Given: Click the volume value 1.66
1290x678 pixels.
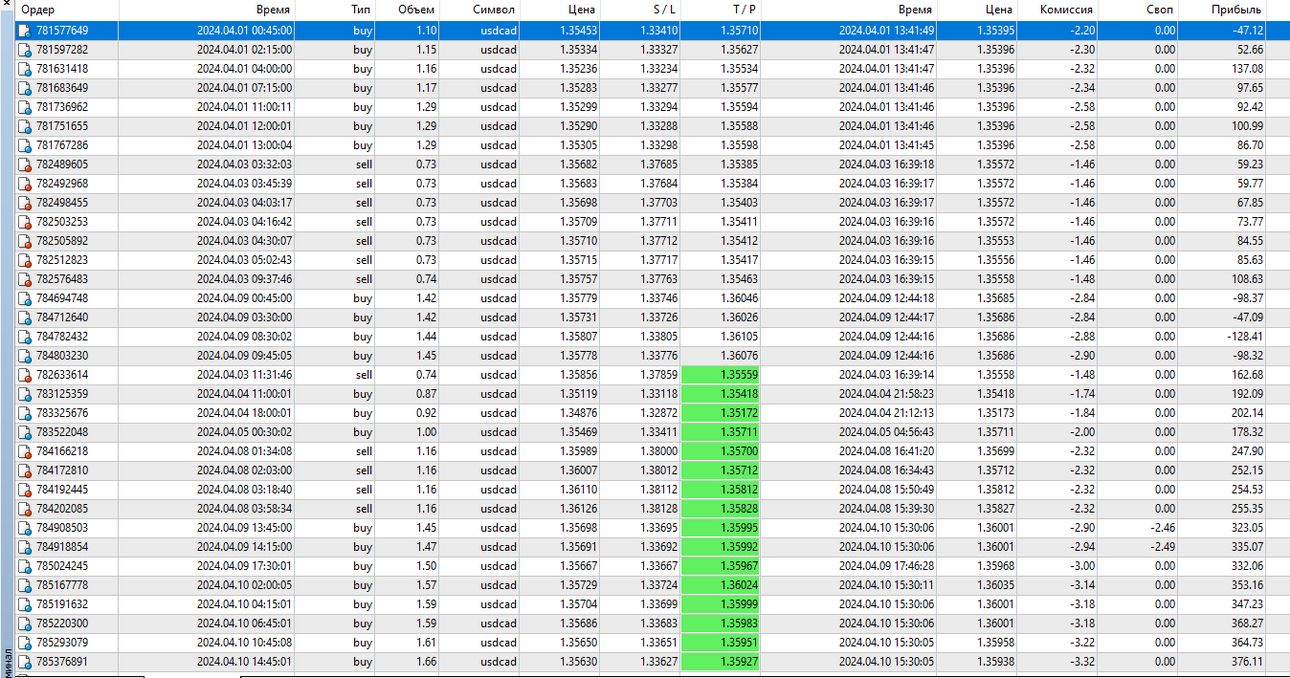Looking at the screenshot, I should tap(425, 661).
